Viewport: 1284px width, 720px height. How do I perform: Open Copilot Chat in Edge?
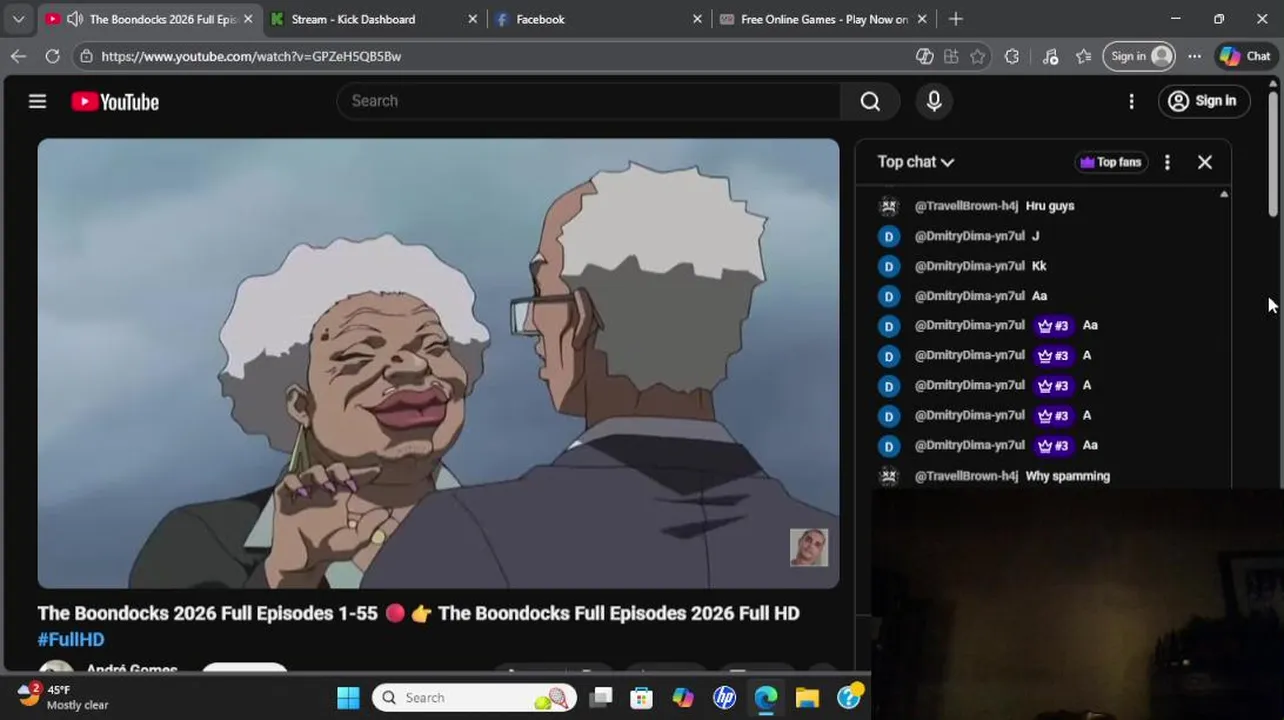point(1245,56)
